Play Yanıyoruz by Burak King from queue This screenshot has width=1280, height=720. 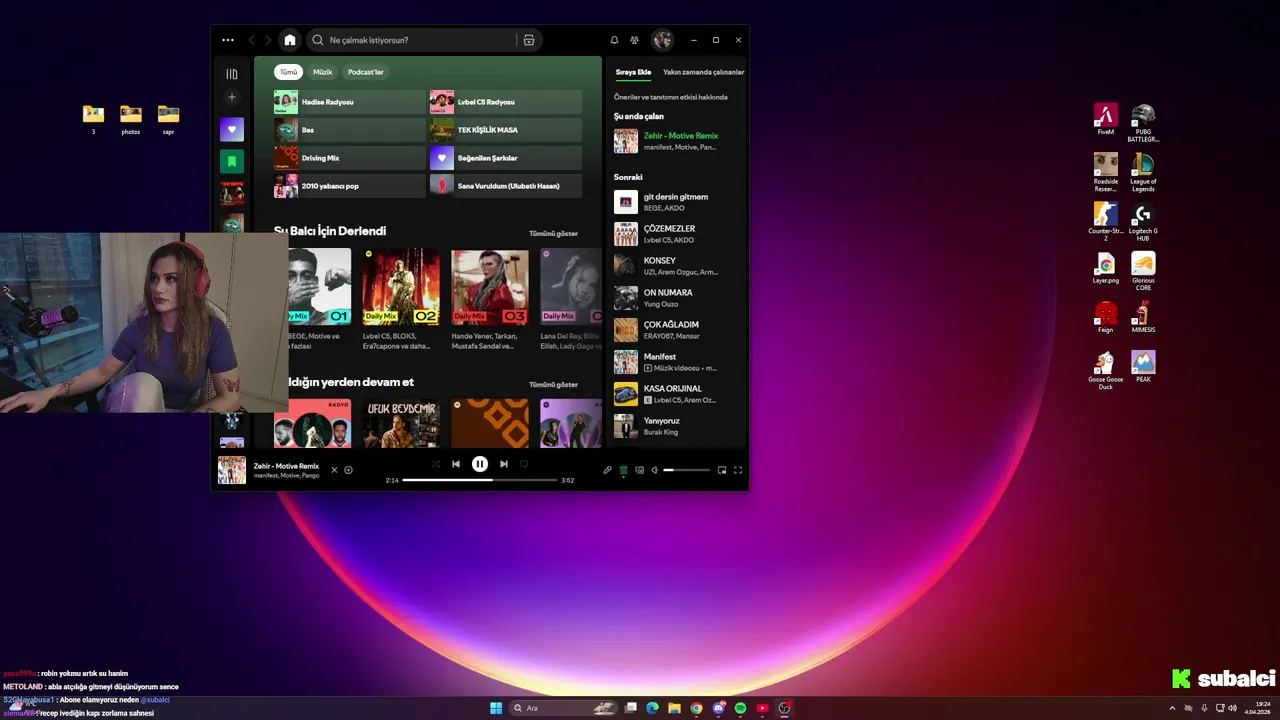676,426
